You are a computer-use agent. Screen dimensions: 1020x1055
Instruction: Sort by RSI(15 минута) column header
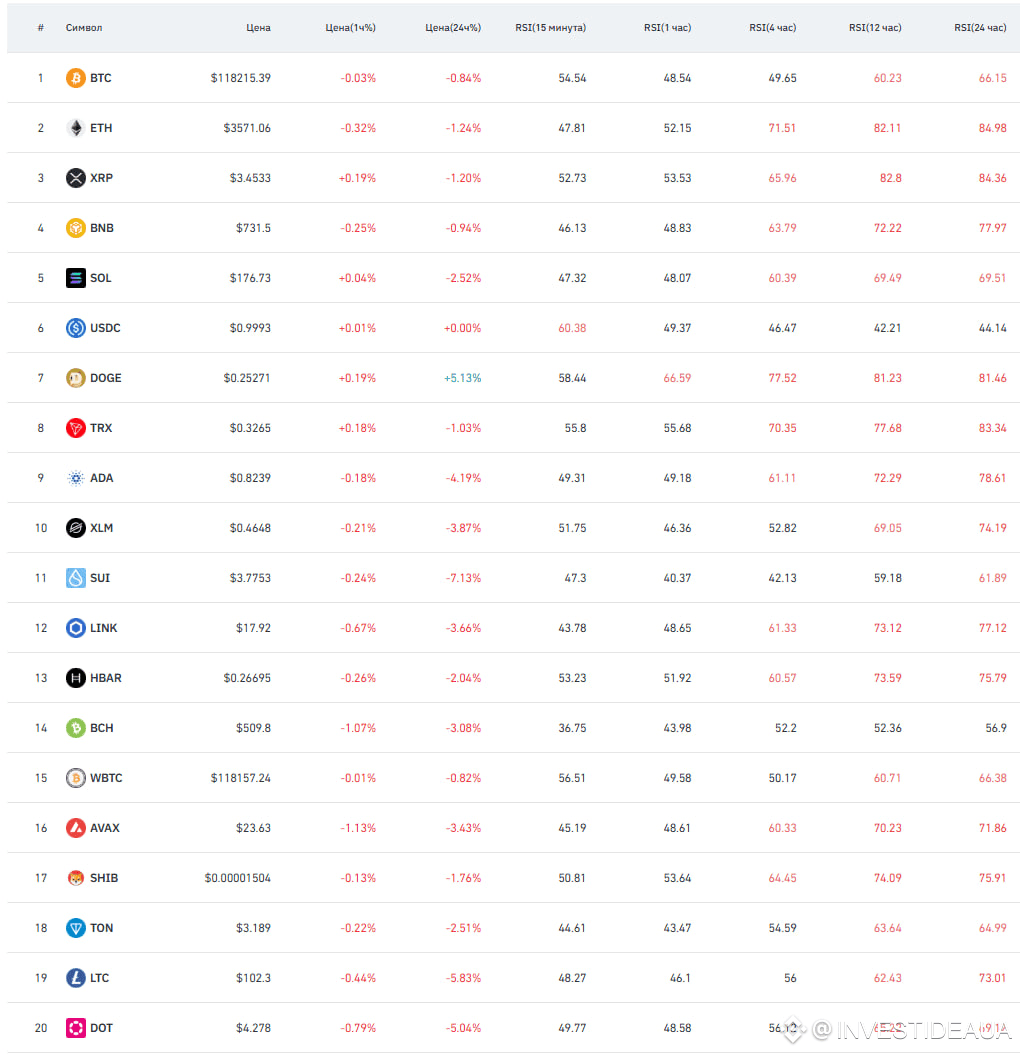click(550, 28)
